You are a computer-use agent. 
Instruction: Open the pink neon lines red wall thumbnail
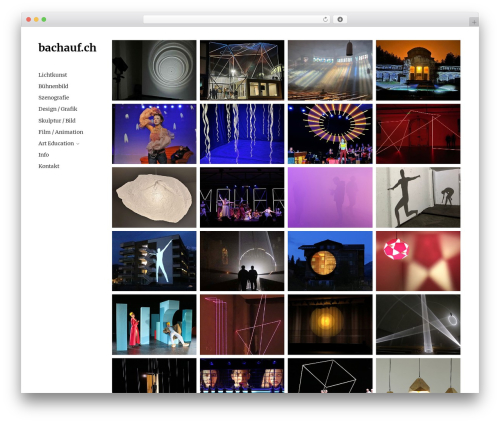[242, 325]
